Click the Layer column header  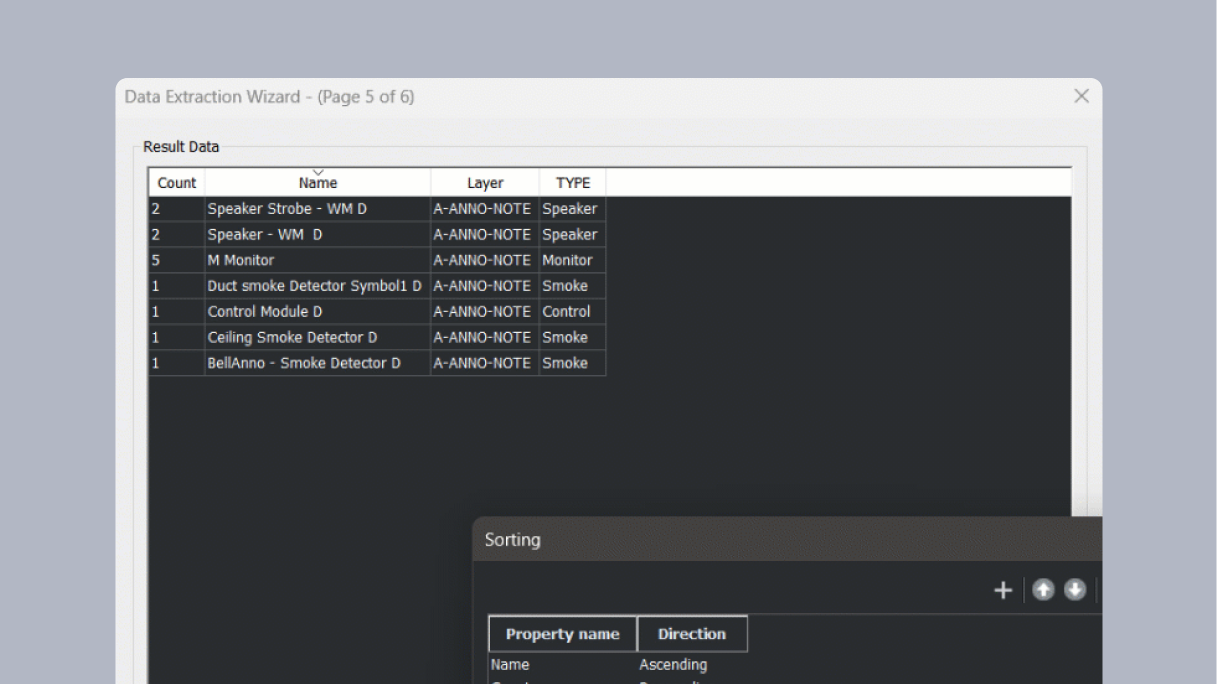pyautogui.click(x=485, y=182)
